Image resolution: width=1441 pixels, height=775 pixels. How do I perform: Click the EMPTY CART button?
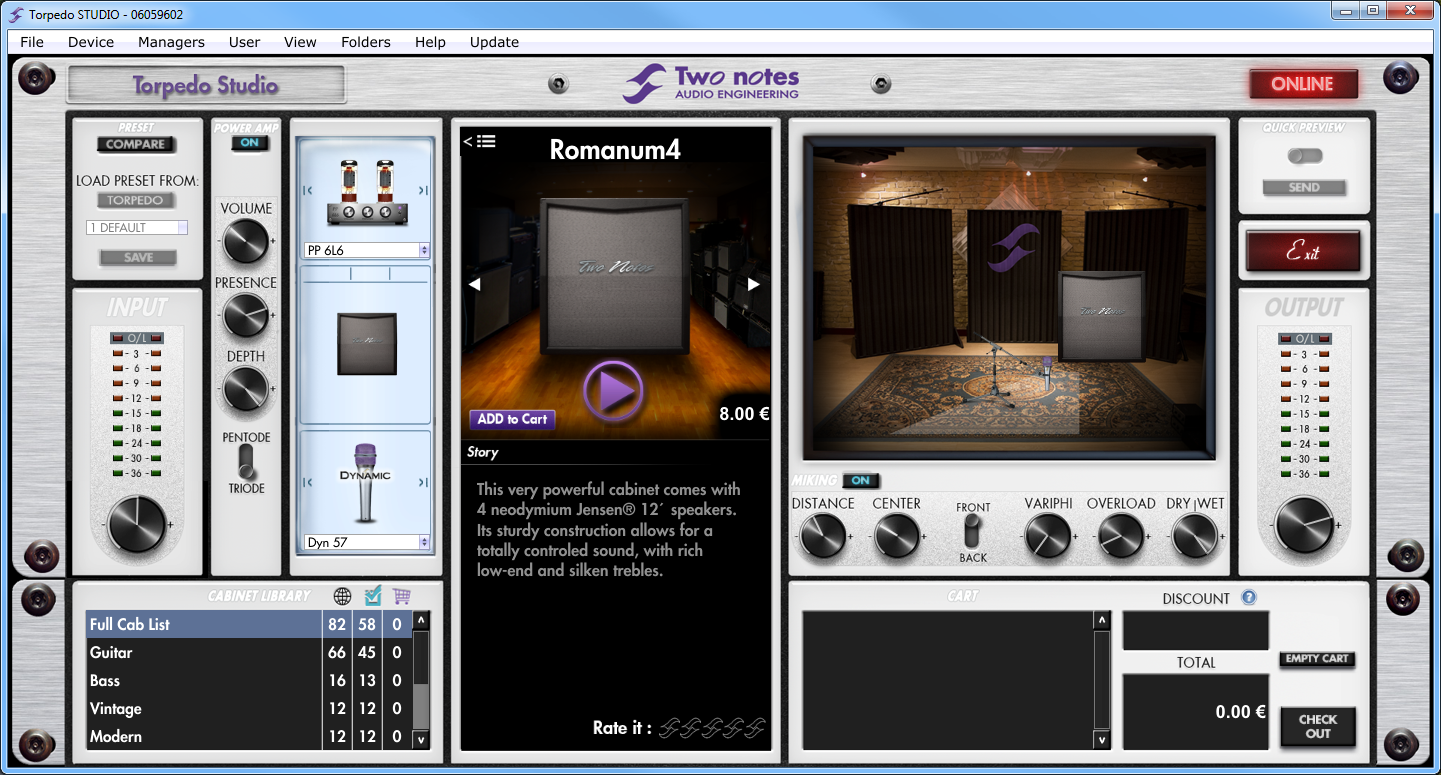1317,659
